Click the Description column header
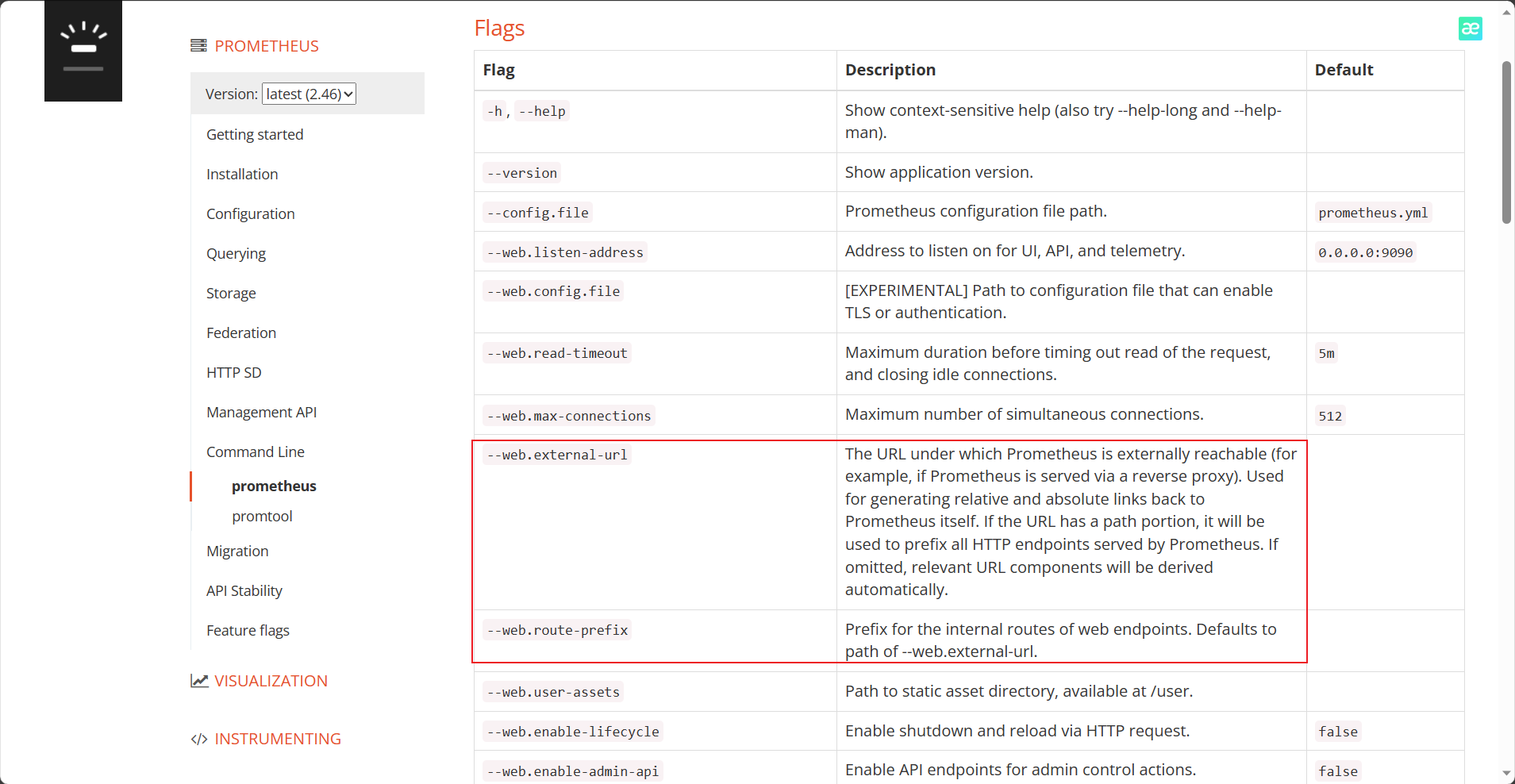The image size is (1515, 784). (x=890, y=70)
